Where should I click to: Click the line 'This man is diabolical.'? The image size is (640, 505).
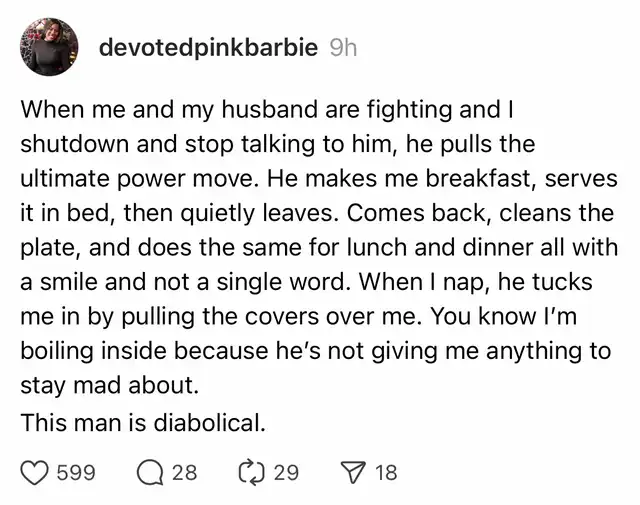pyautogui.click(x=143, y=422)
